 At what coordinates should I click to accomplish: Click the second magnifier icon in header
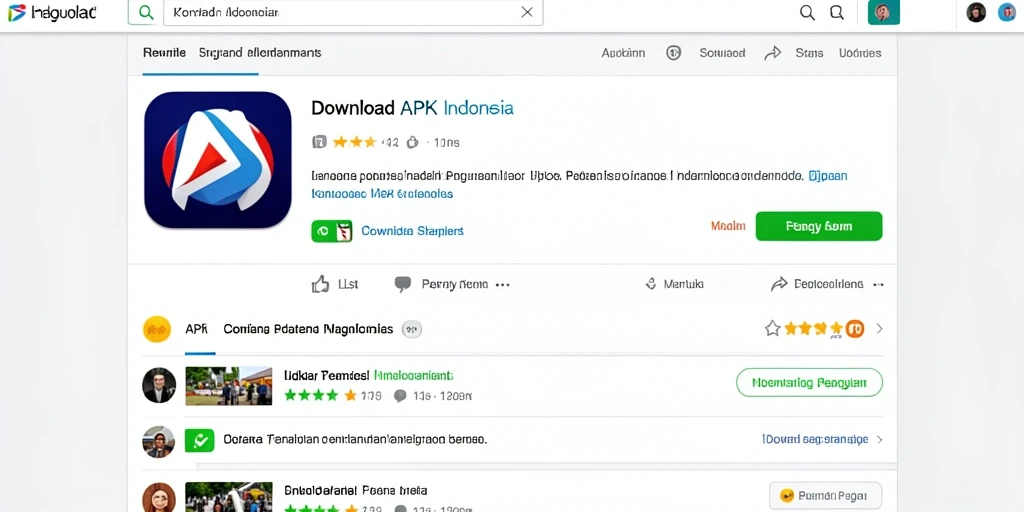837,13
